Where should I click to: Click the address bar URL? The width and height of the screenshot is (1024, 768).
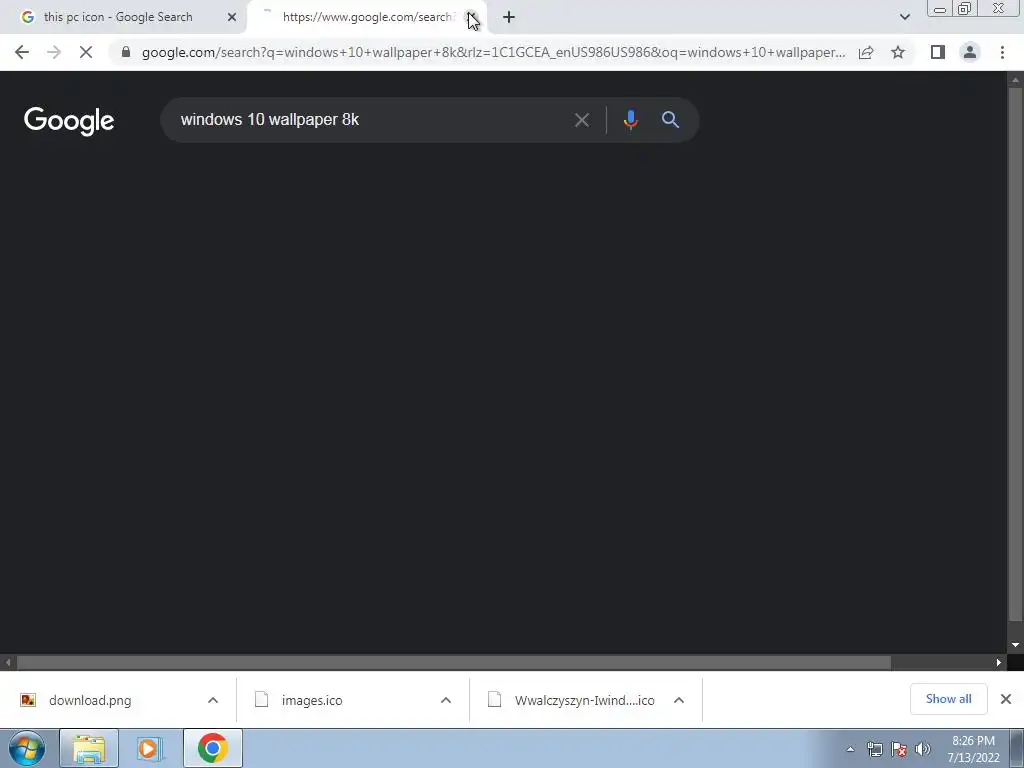tap(493, 52)
